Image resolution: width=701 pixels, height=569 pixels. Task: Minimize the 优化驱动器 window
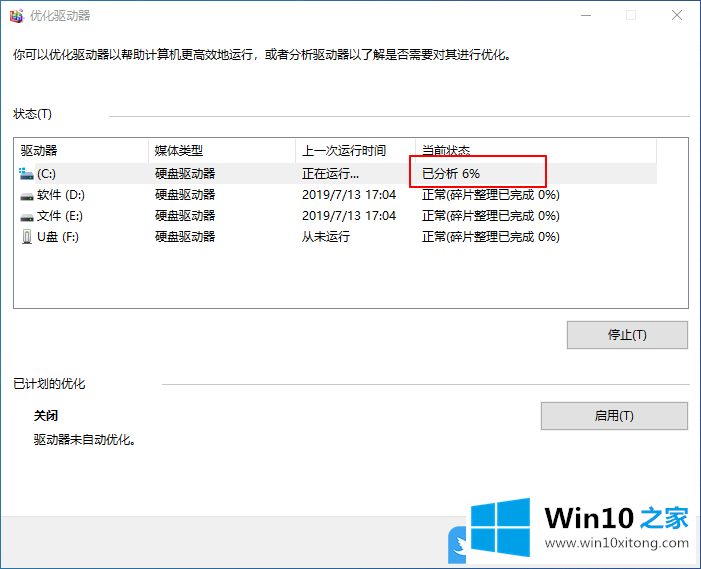click(x=586, y=16)
